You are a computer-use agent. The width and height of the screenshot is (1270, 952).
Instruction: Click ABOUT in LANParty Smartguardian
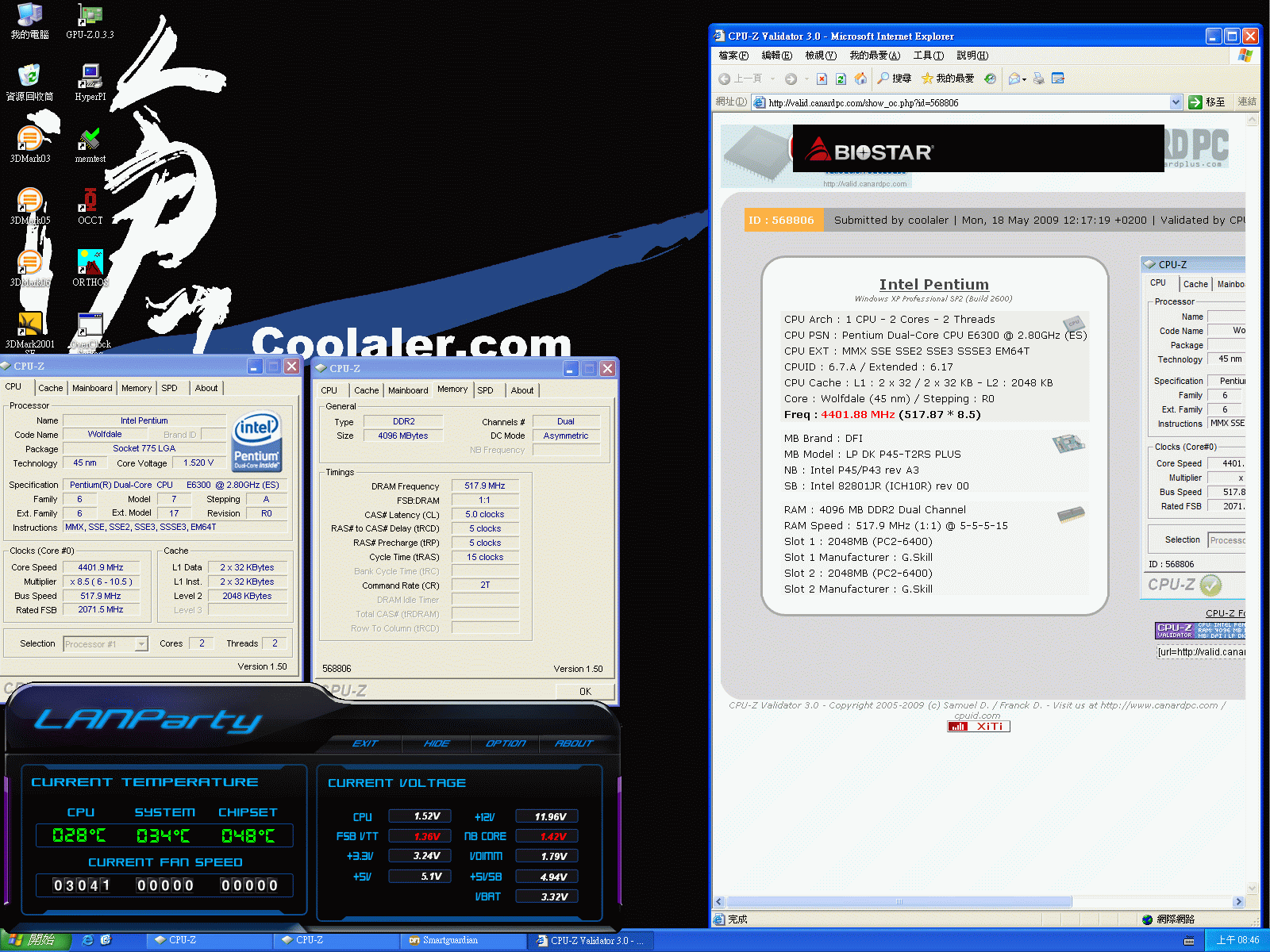(574, 743)
